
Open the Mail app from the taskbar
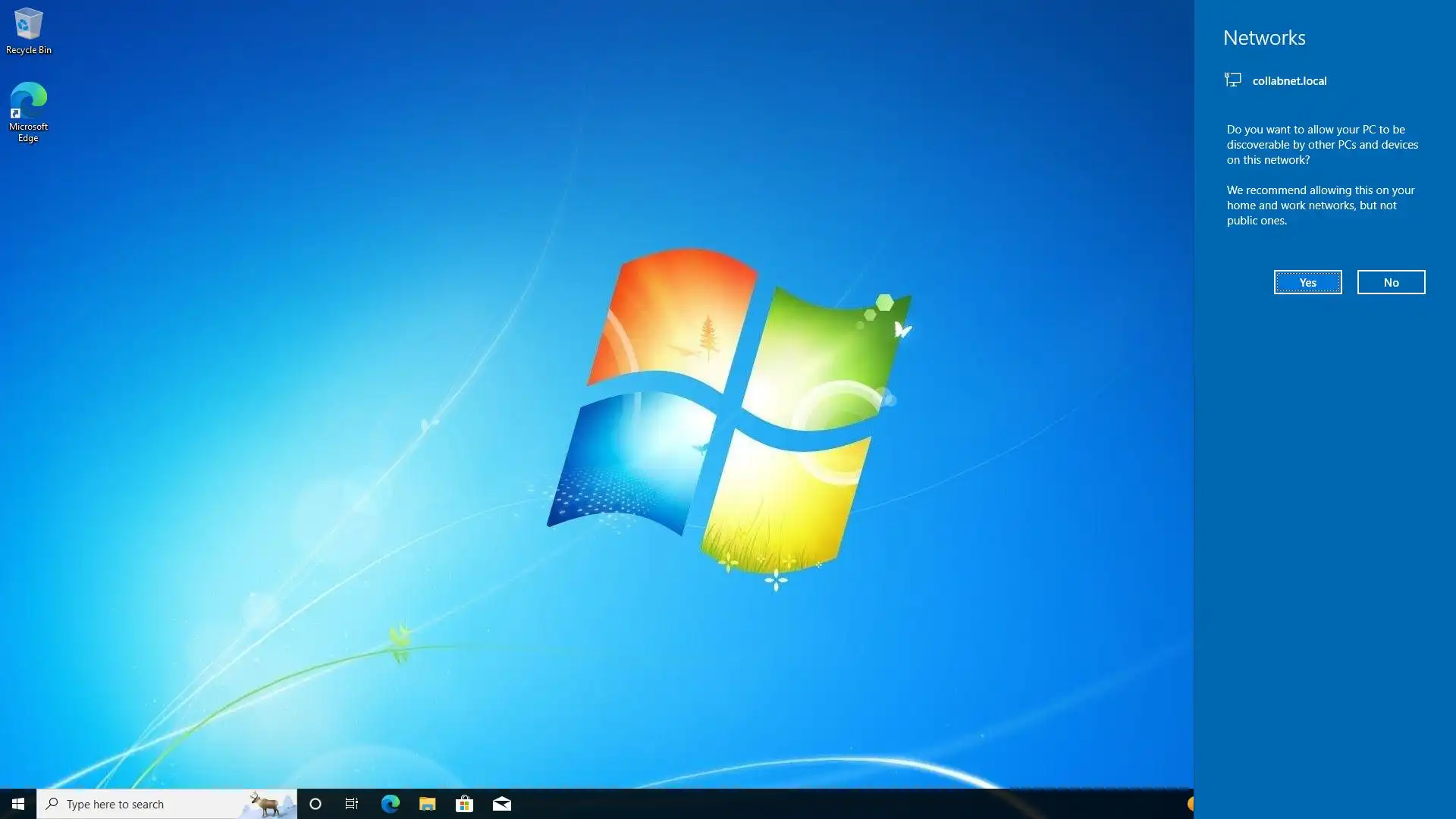[x=501, y=804]
